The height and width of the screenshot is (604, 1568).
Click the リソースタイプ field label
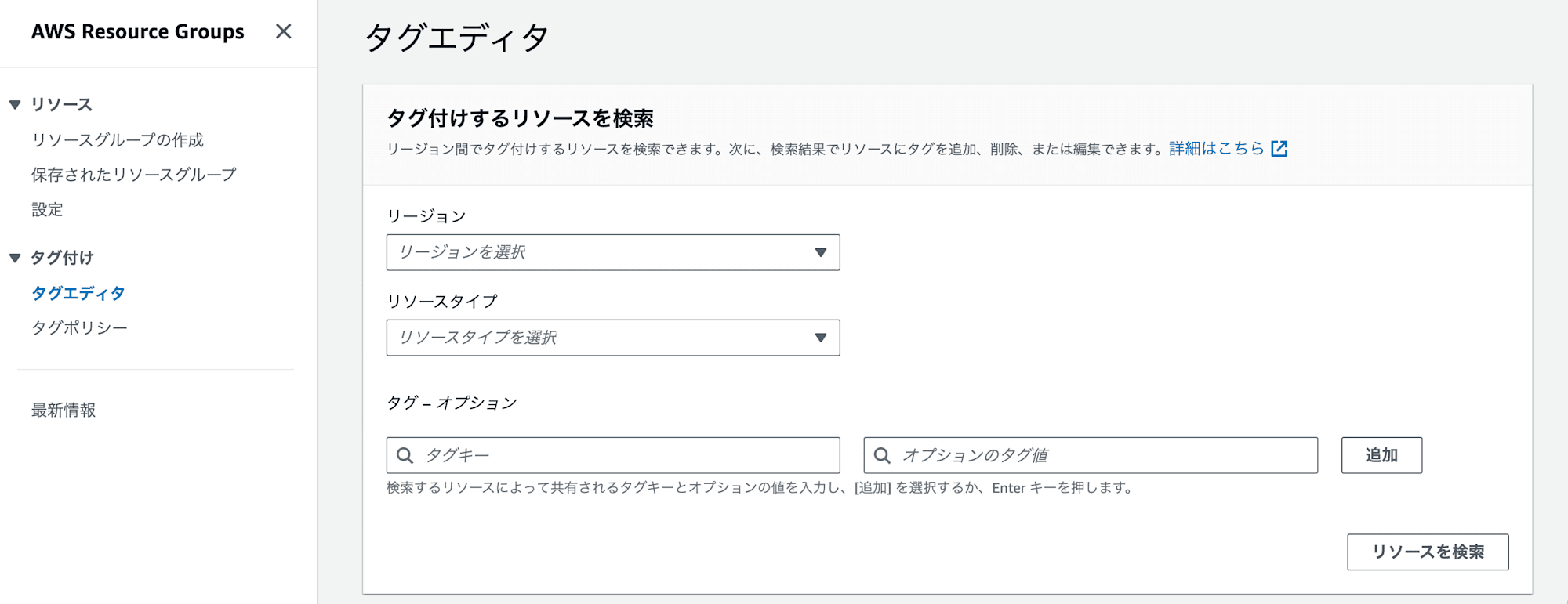442,302
